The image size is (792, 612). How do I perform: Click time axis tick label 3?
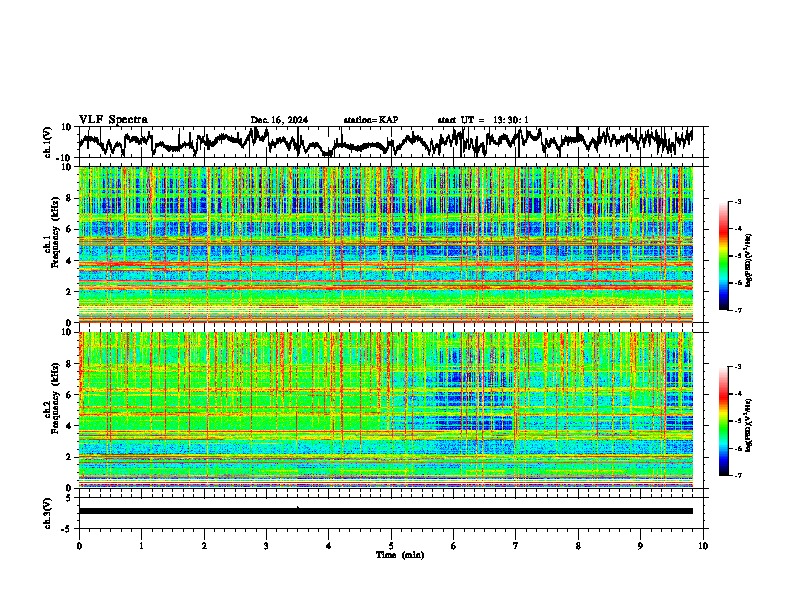(x=266, y=546)
